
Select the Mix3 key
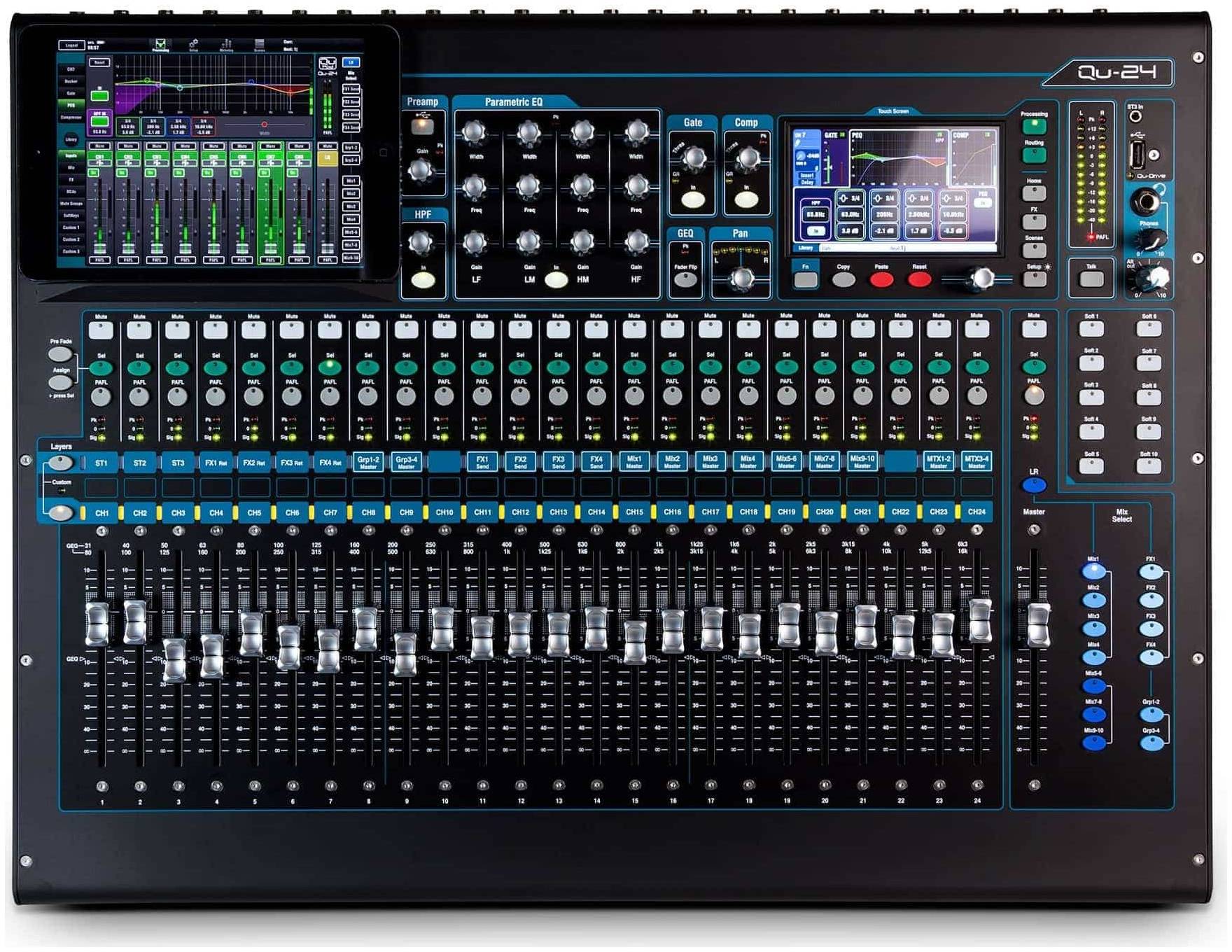(x=1093, y=629)
